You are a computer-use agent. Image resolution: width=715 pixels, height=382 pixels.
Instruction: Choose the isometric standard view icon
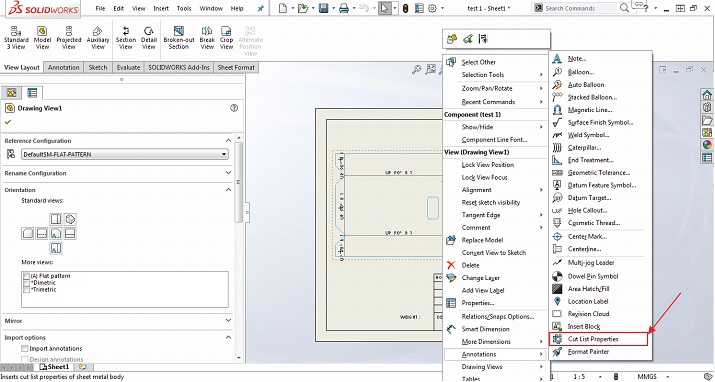pyautogui.click(x=70, y=219)
